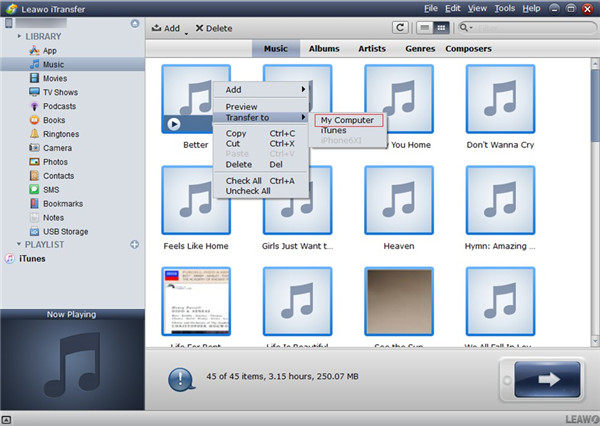
Task: Switch to list view layout
Action: (425, 28)
